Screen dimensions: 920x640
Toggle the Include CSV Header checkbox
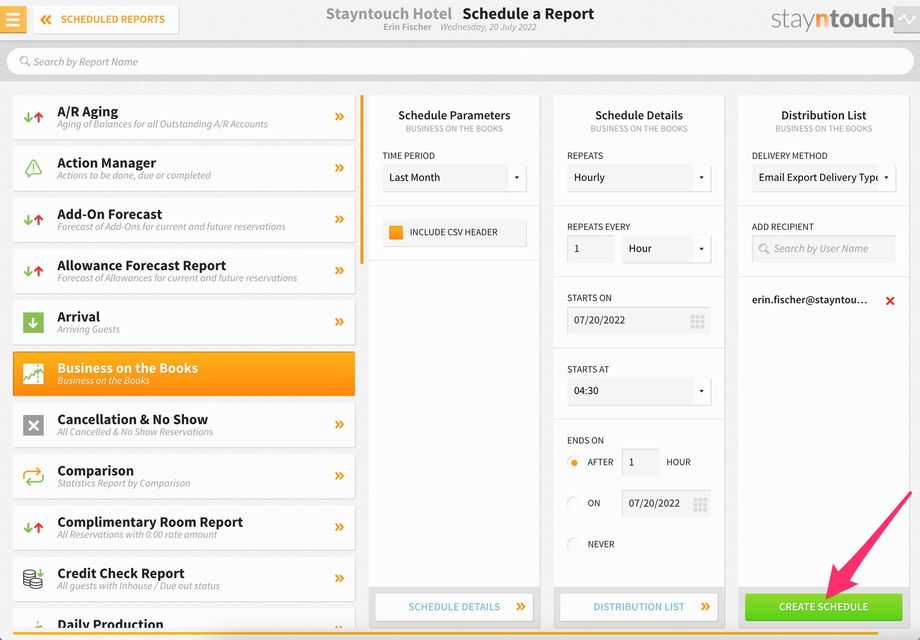click(396, 232)
